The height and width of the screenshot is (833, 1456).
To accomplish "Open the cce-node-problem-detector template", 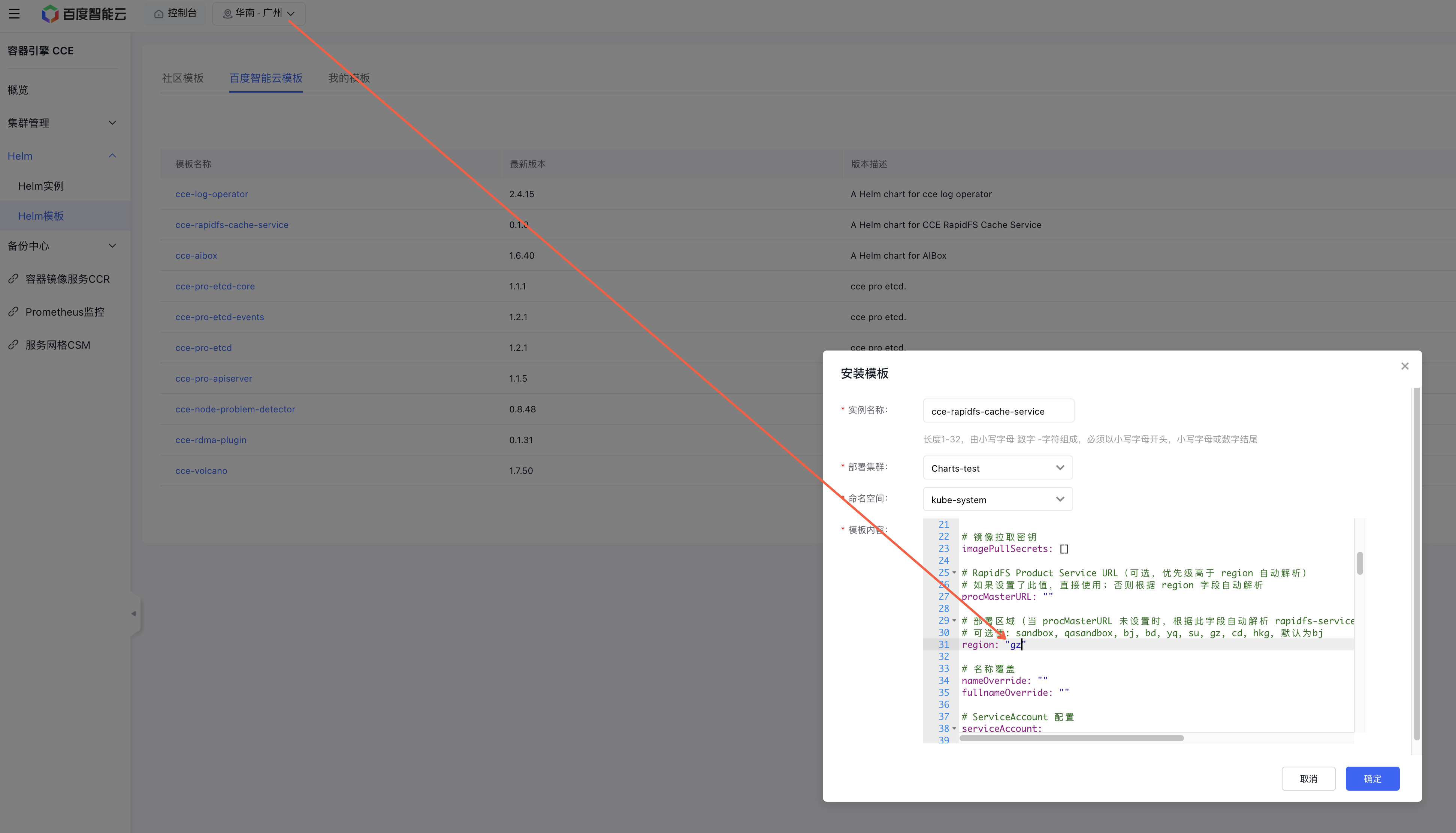I will click(x=235, y=409).
